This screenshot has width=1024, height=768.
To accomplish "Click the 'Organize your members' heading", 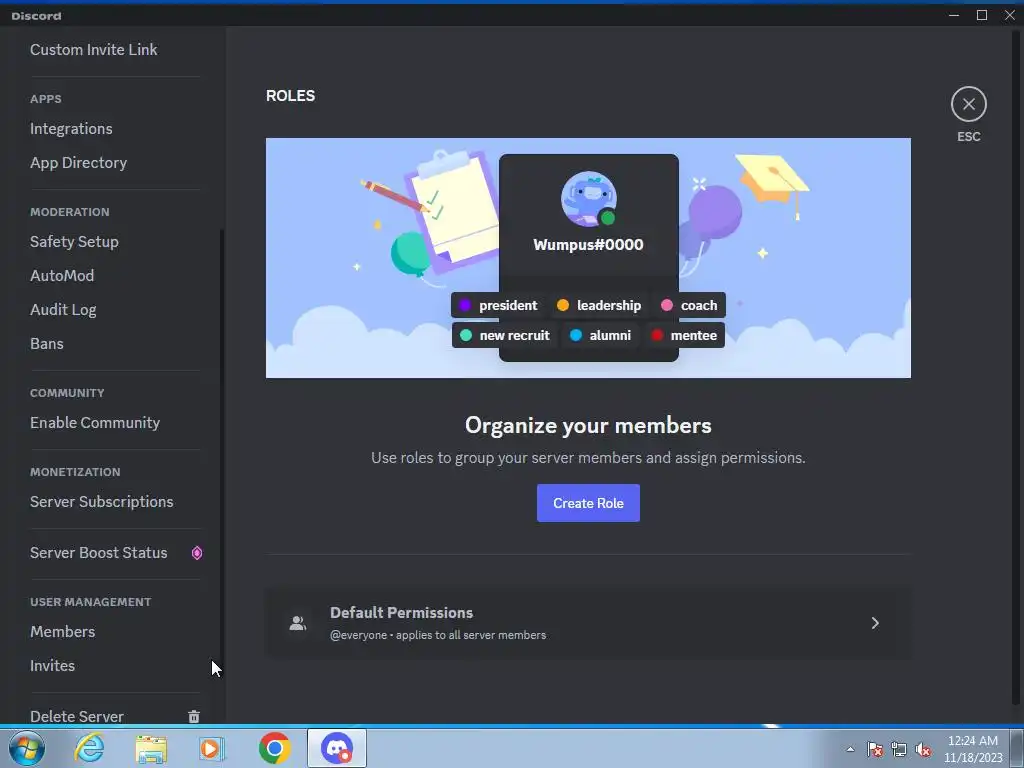I will click(588, 425).
